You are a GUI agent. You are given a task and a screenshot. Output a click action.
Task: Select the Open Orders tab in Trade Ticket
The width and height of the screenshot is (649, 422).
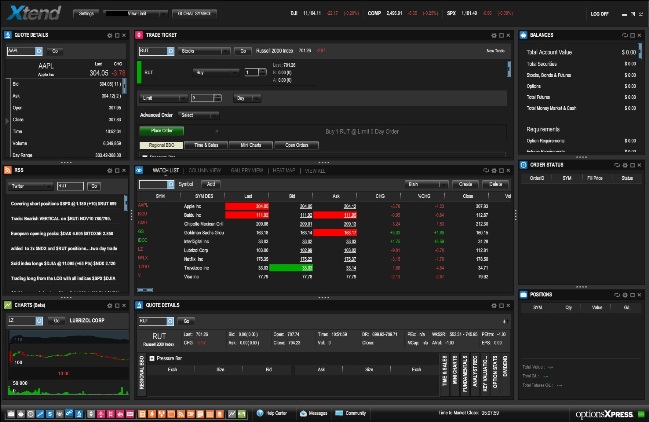296,145
